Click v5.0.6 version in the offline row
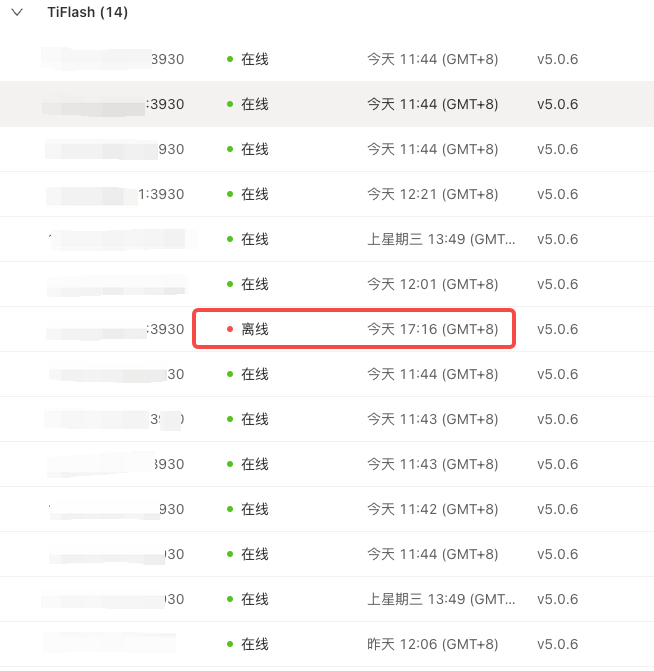Image resolution: width=654 pixels, height=671 pixels. pyautogui.click(x=558, y=329)
